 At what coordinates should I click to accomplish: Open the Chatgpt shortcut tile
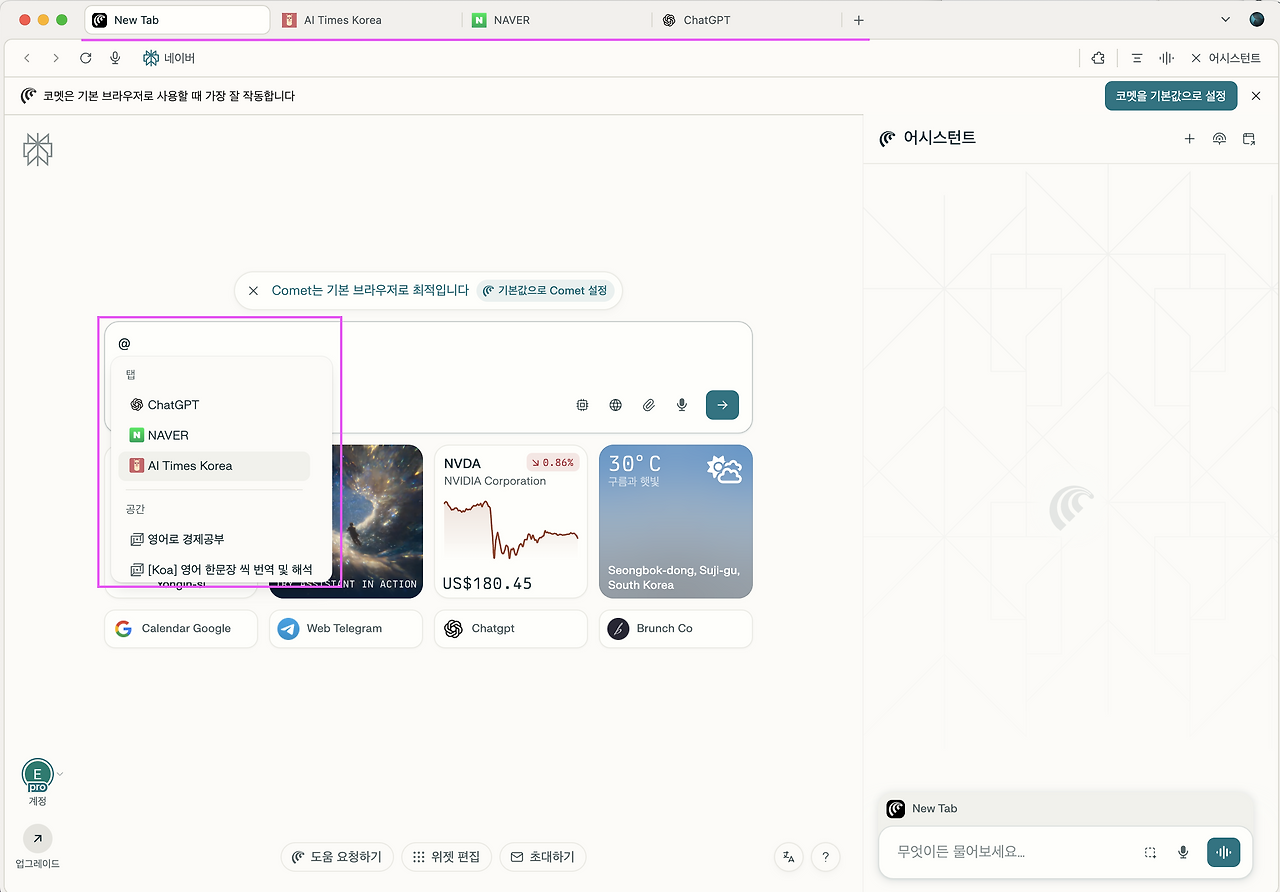pyautogui.click(x=511, y=629)
